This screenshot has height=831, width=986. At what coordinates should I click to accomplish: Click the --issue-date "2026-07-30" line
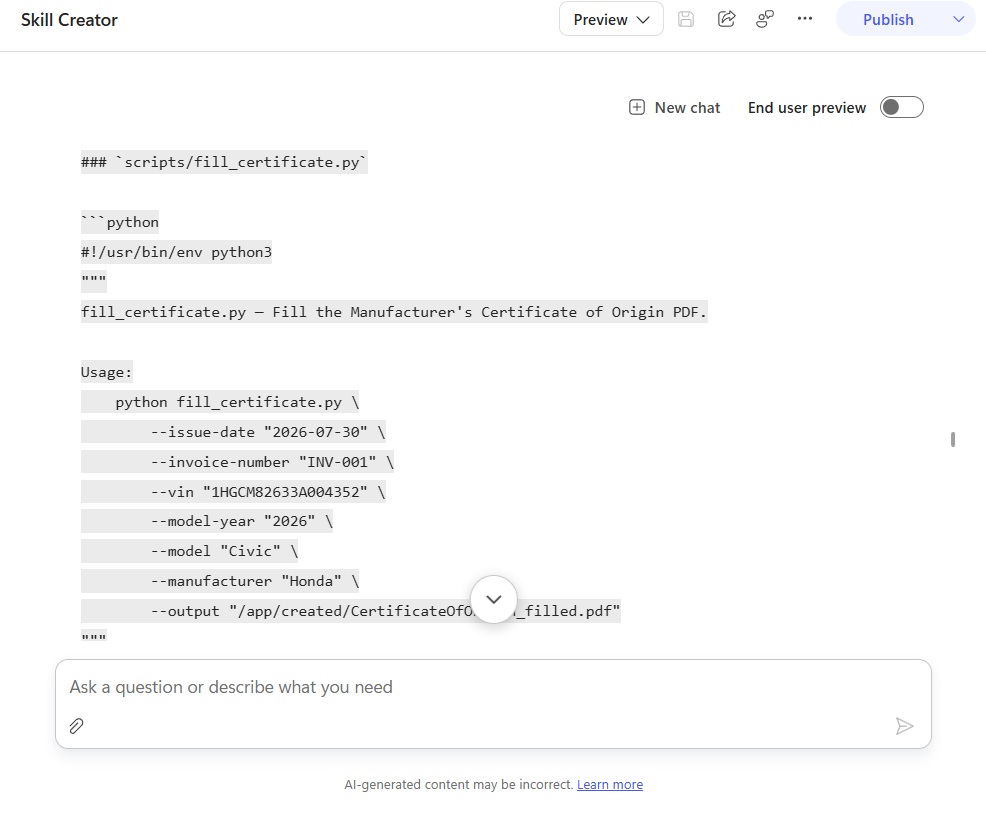tap(233, 432)
